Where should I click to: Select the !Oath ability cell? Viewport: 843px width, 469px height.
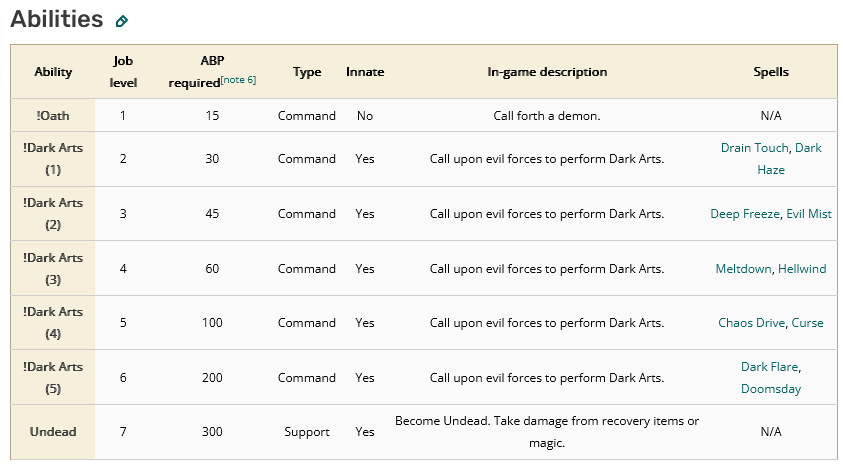point(53,116)
